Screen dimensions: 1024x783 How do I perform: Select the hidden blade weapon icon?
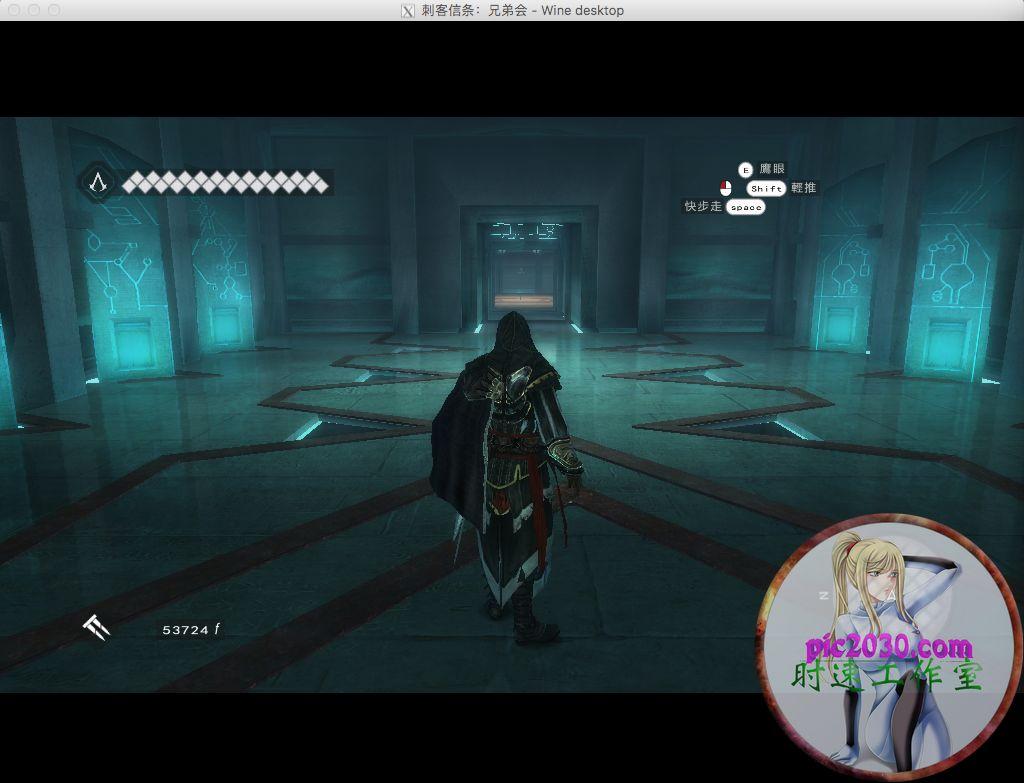[x=97, y=627]
